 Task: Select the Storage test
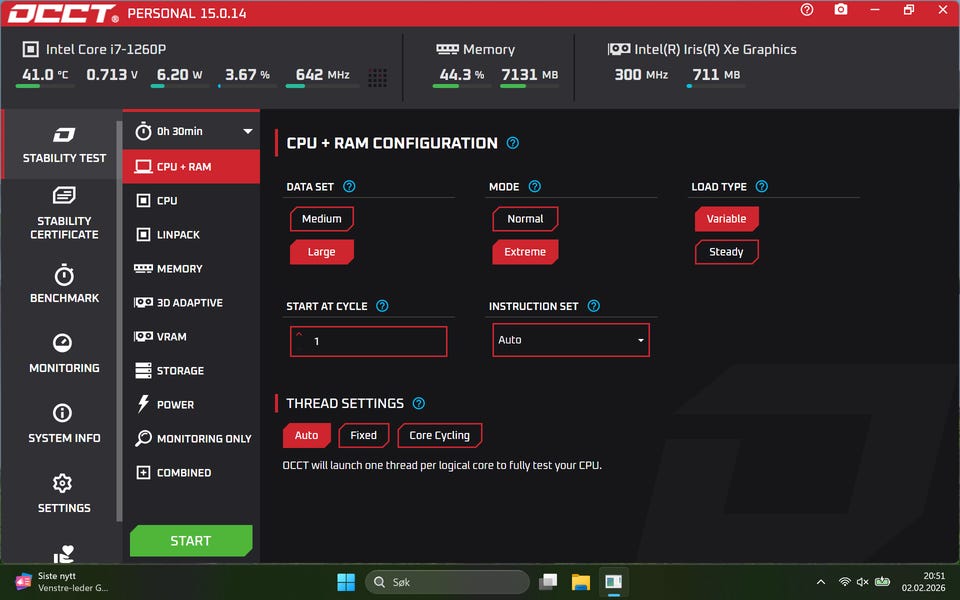[192, 370]
